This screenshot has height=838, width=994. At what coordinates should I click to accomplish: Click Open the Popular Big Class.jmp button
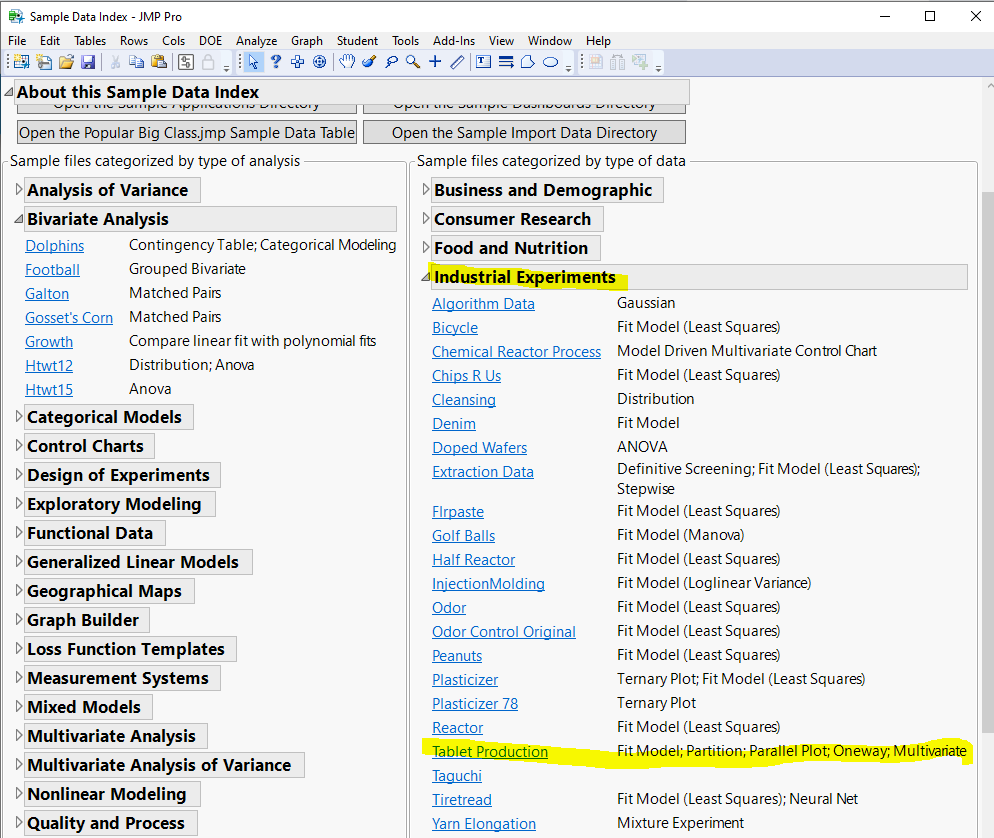(x=187, y=132)
